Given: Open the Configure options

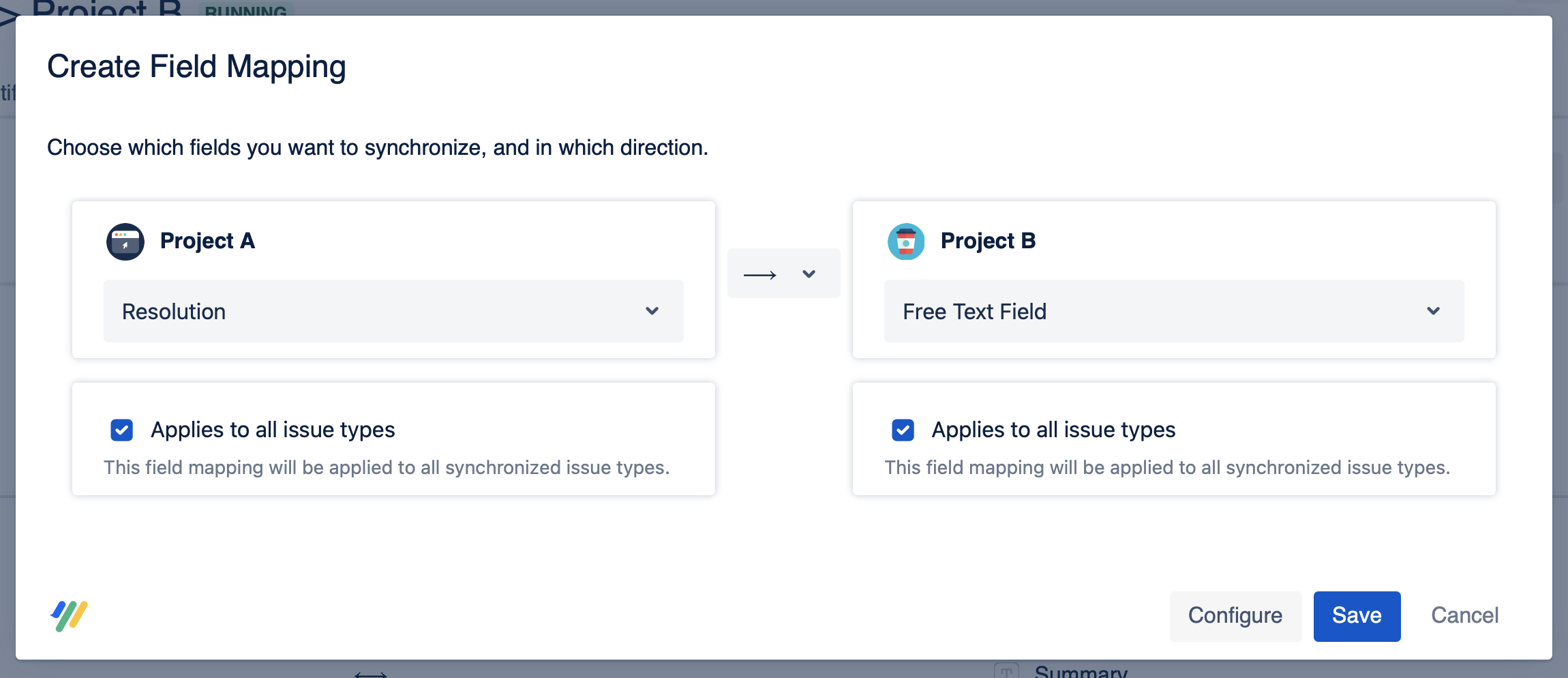Looking at the screenshot, I should pyautogui.click(x=1235, y=615).
